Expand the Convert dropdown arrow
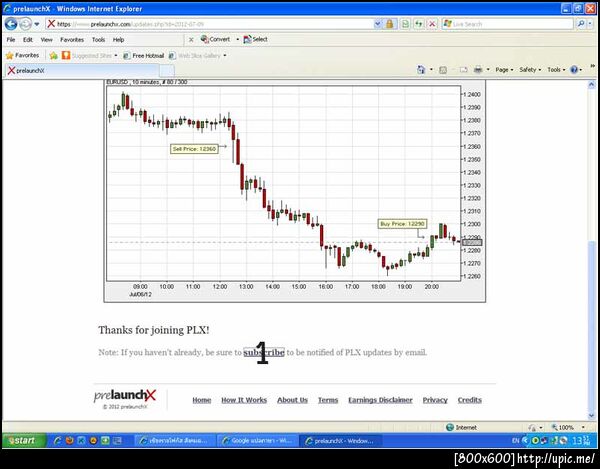 [x=237, y=39]
